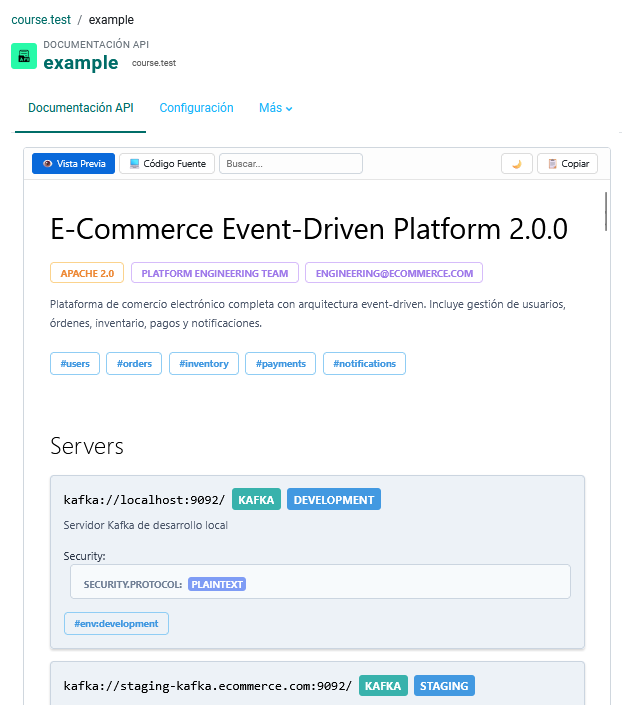Focus the Buscar search field
The width and height of the screenshot is (622, 705).
pyautogui.click(x=291, y=164)
